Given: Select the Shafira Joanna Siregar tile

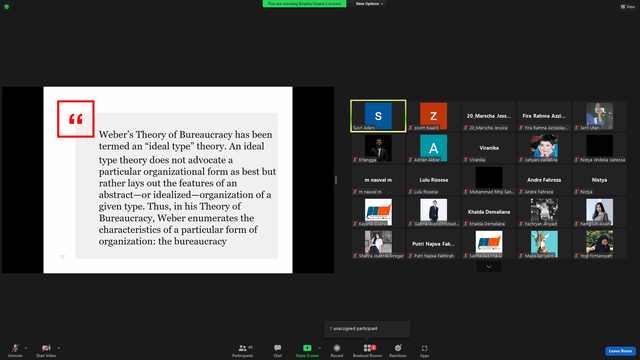Looking at the screenshot, I should (x=378, y=244).
